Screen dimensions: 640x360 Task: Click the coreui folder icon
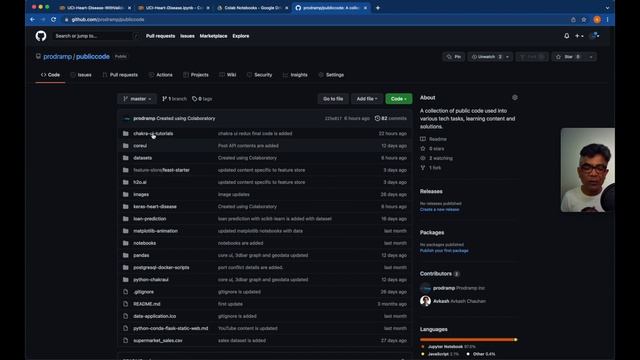[x=126, y=146]
